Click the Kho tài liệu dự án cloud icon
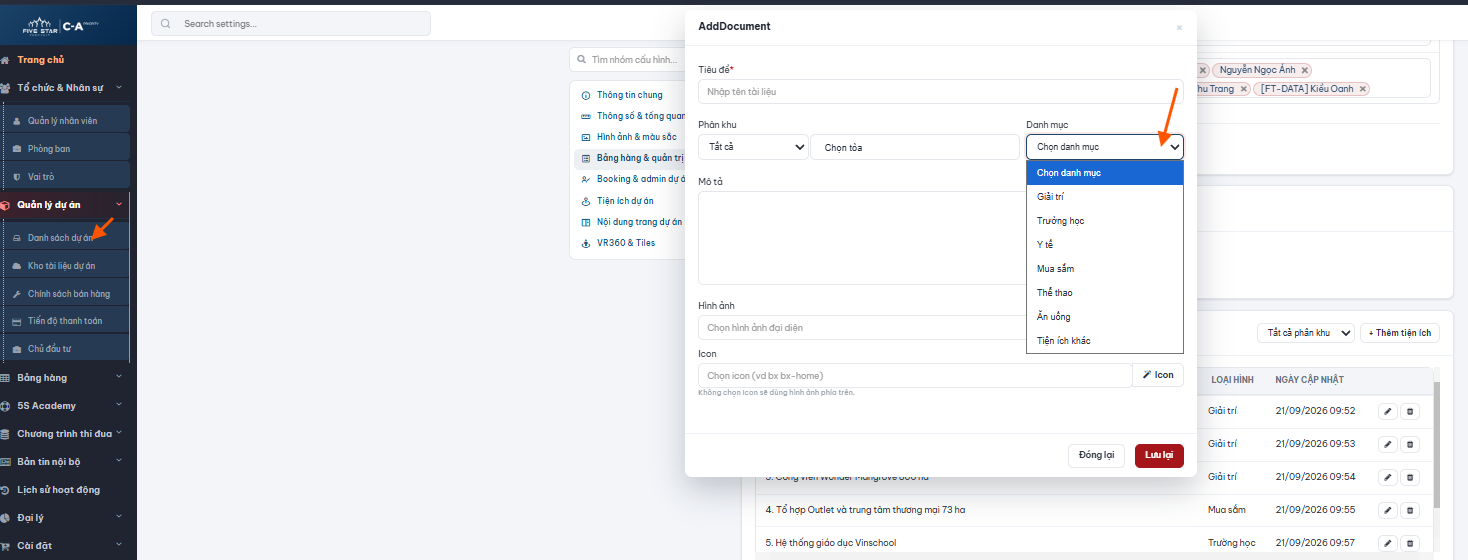The height and width of the screenshot is (560, 1468). pyautogui.click(x=17, y=266)
